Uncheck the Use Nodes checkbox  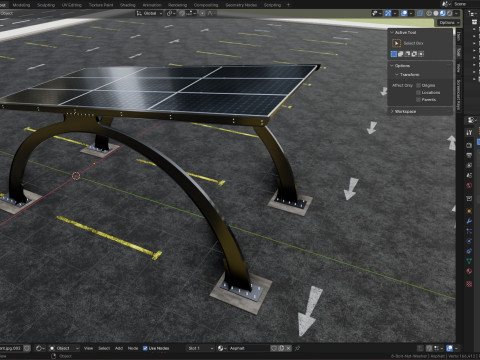(145, 348)
